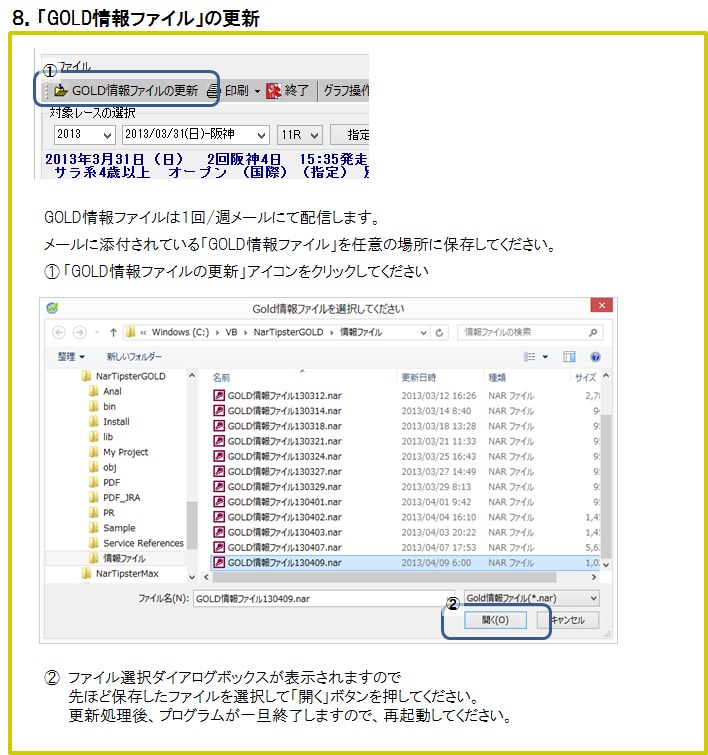Expand the address bar history dropdown
This screenshot has height=755, width=708.
423,333
